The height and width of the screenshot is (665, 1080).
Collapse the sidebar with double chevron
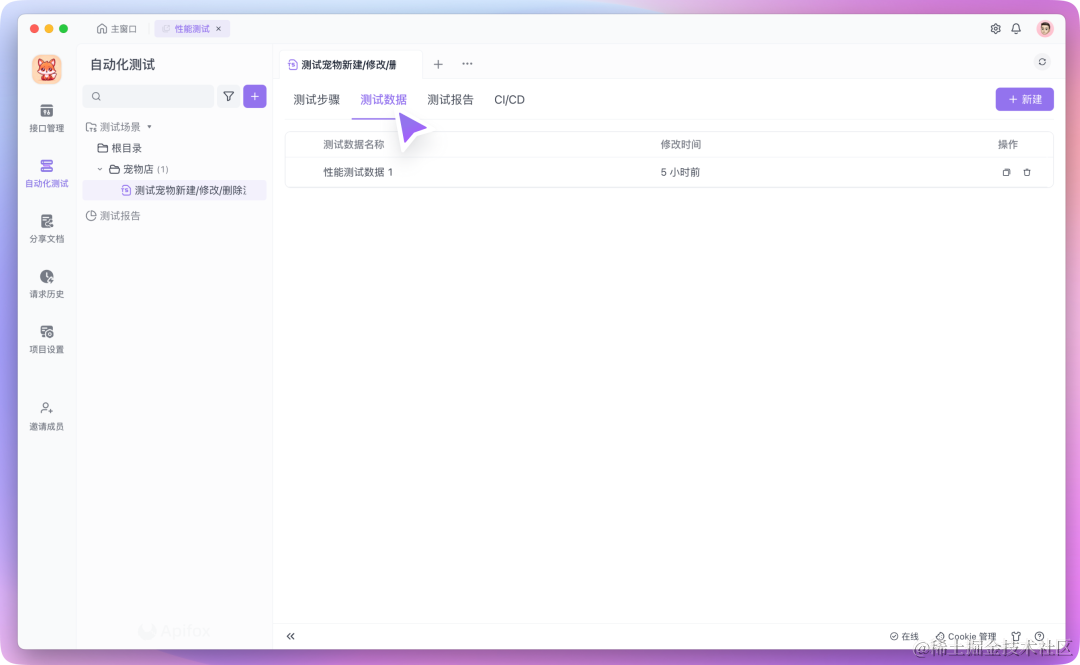291,636
